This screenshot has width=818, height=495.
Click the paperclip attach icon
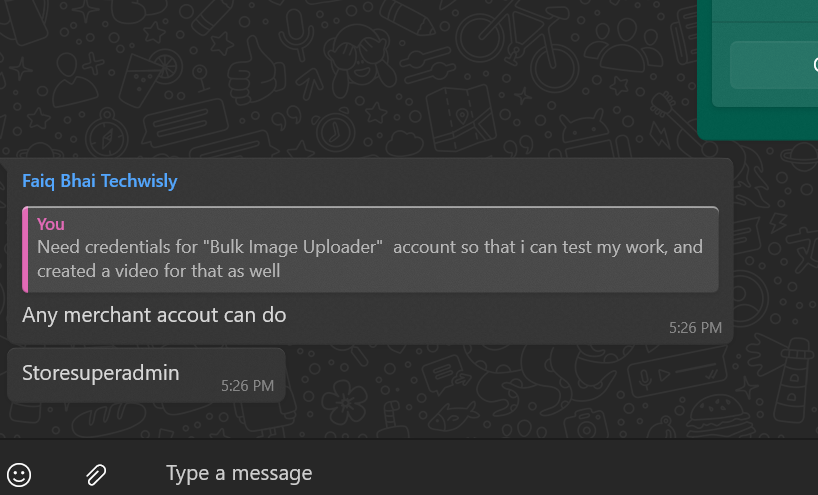coord(96,475)
